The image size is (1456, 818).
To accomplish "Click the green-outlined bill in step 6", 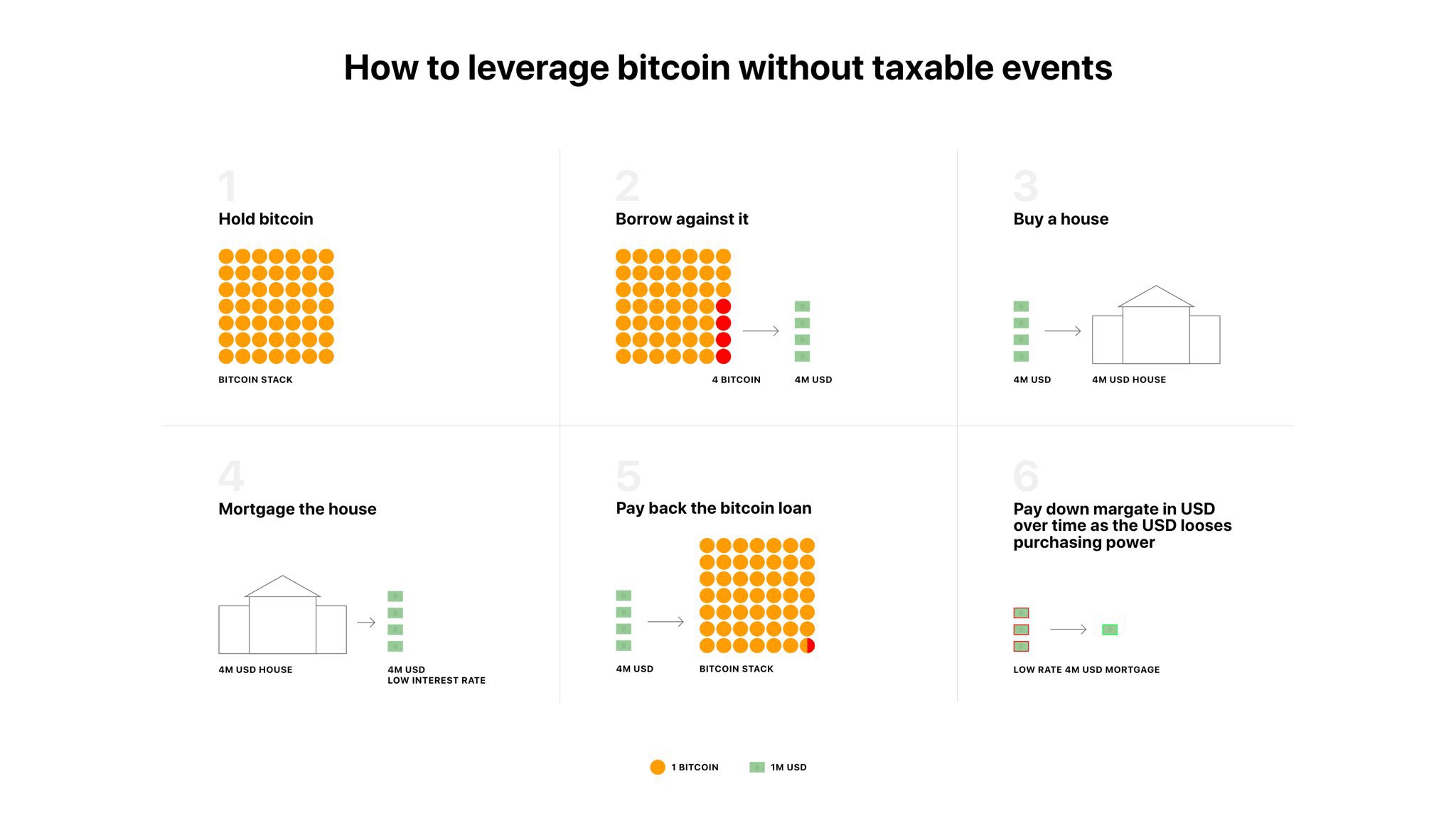I will [x=1109, y=630].
